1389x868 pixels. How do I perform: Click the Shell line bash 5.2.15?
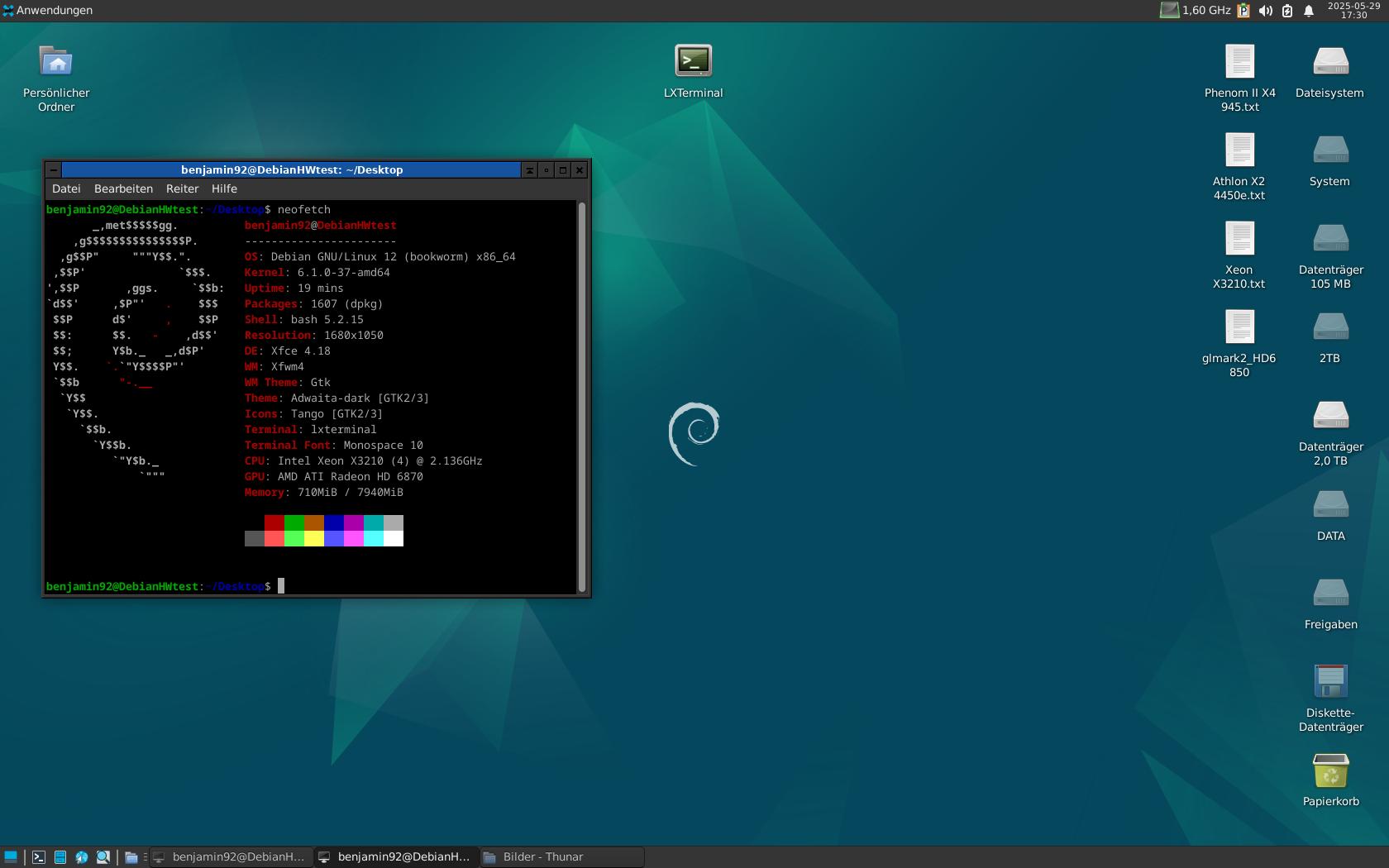(303, 320)
